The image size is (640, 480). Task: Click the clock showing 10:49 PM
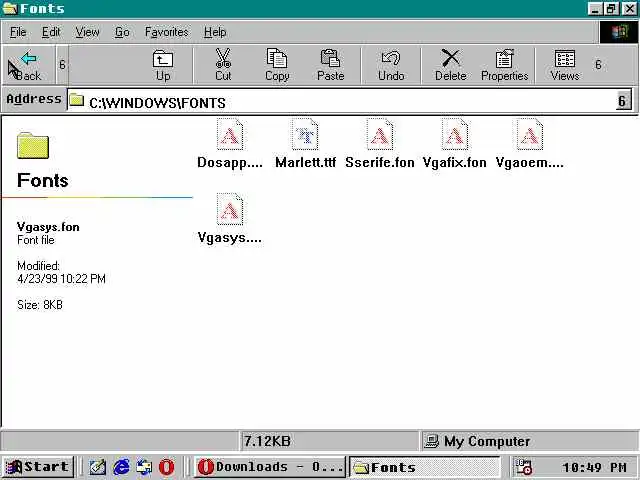pos(594,467)
